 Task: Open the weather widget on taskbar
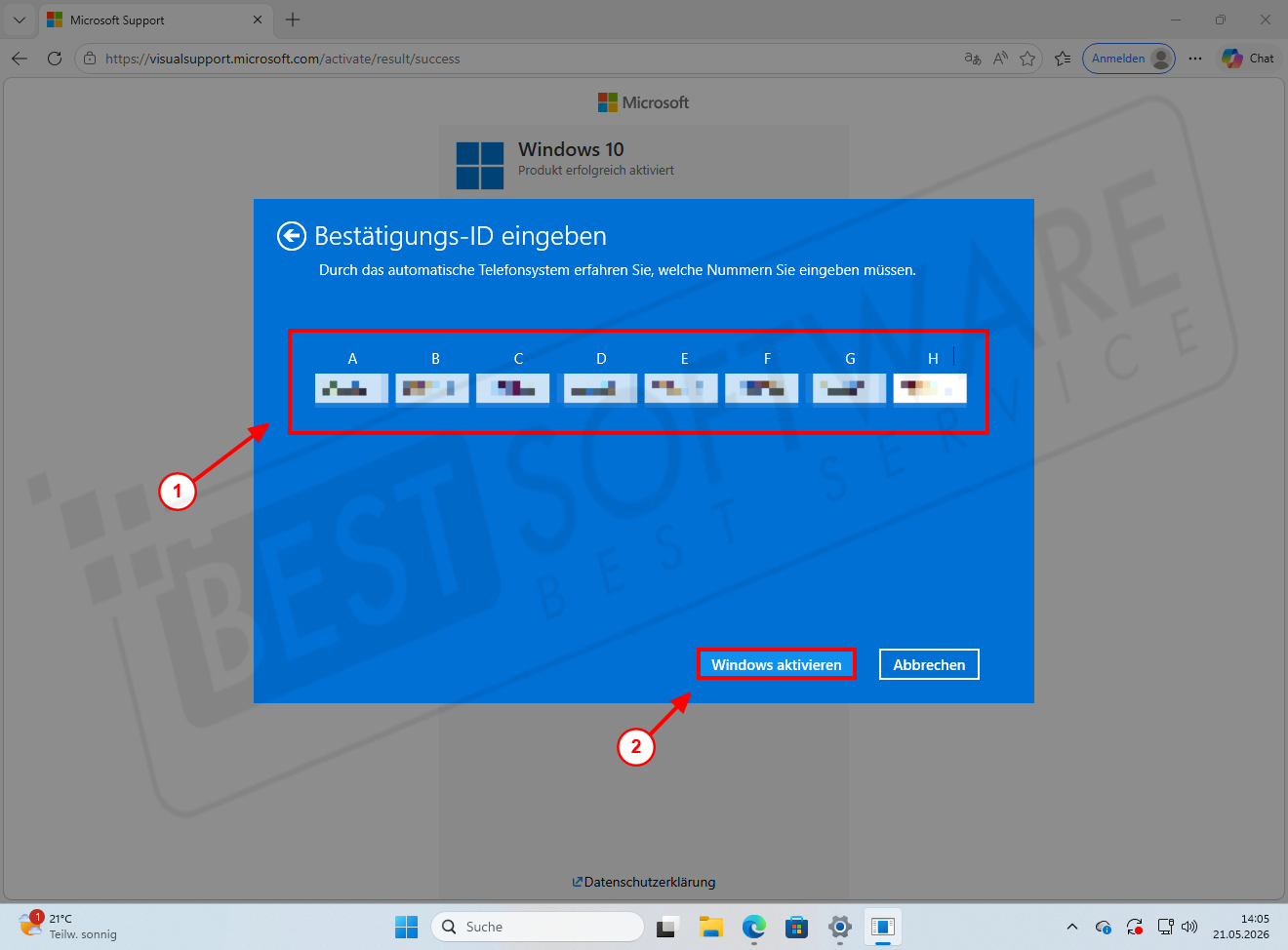pos(68,927)
